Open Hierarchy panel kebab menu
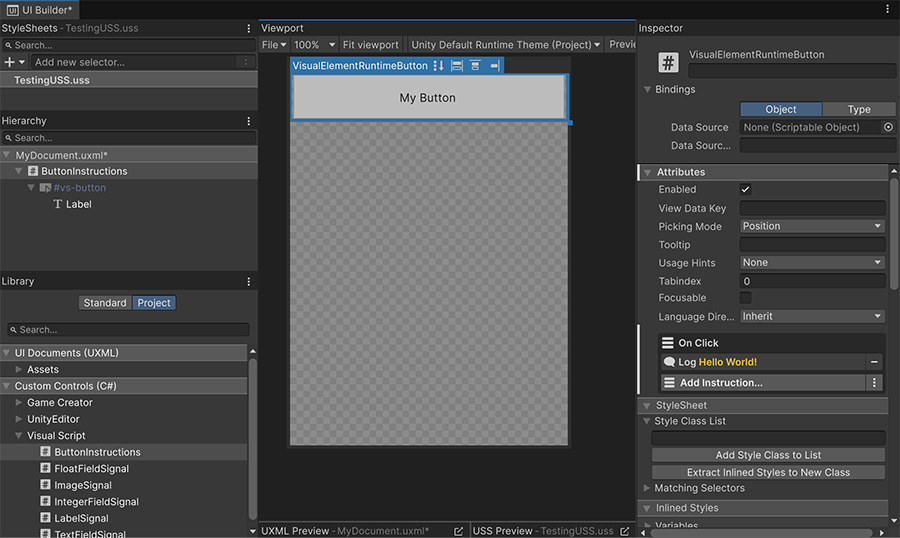900x538 pixels. pos(249,121)
